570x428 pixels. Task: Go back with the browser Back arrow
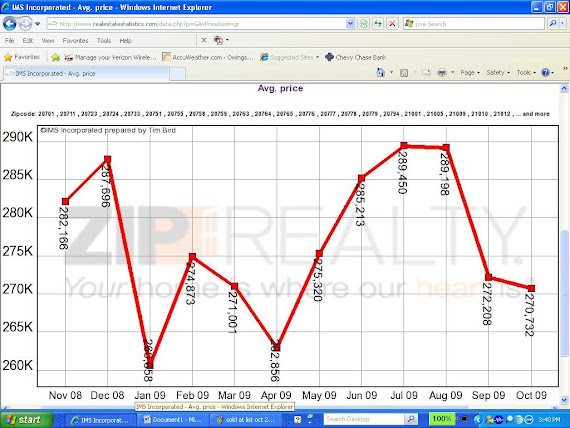coord(9,24)
